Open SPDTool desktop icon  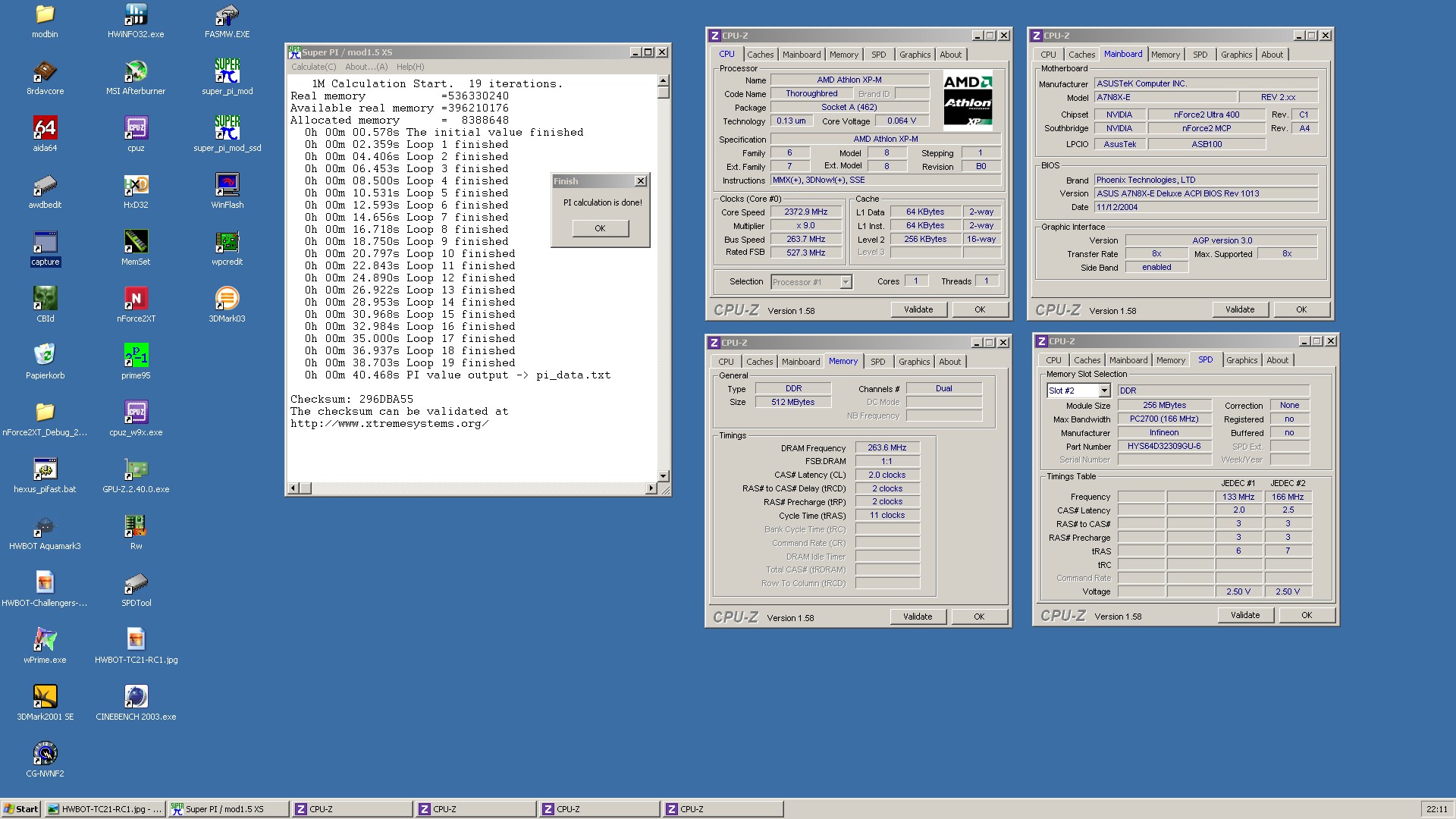coord(136,589)
